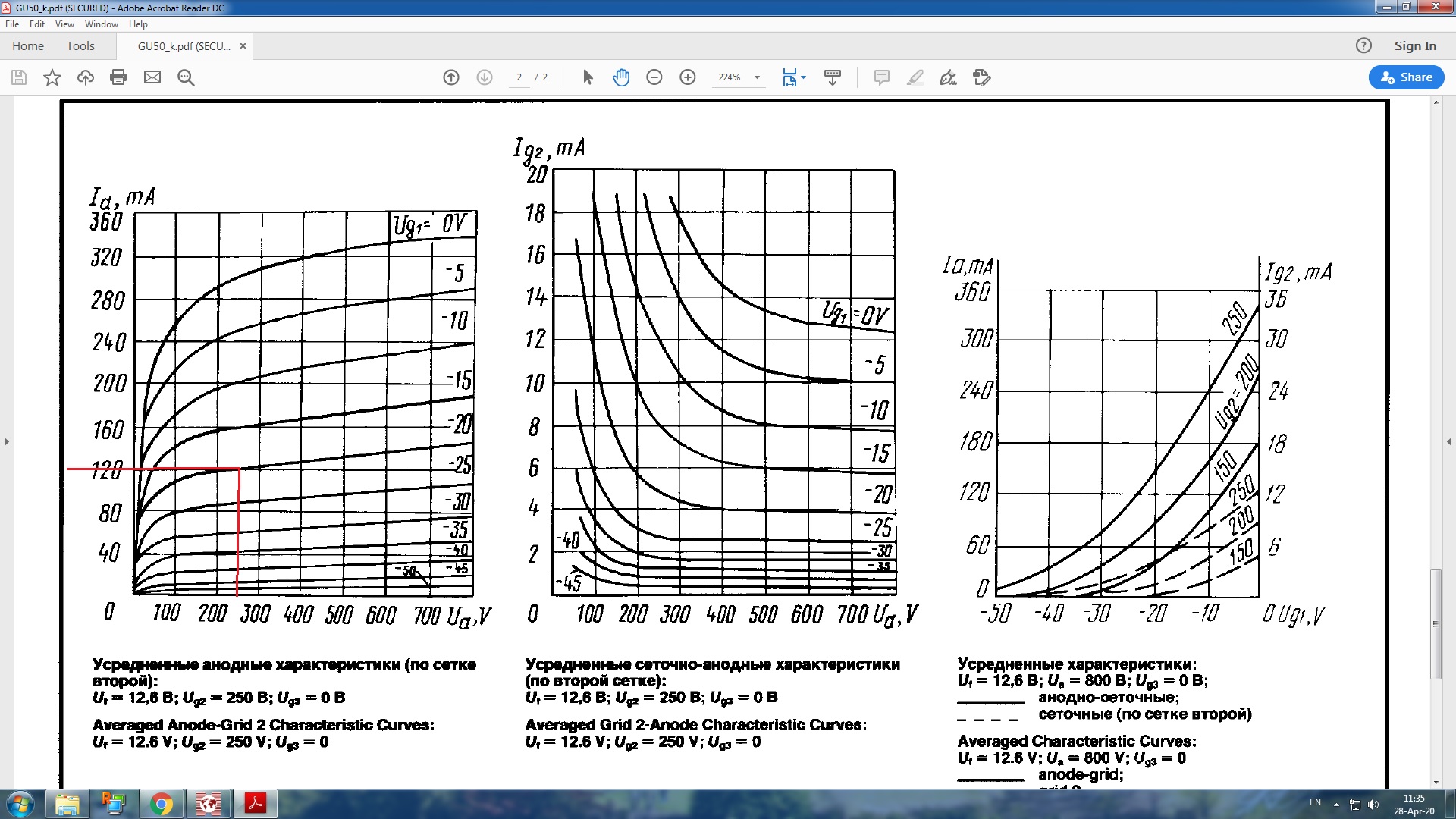The height and width of the screenshot is (819, 1456).
Task: Zoom out with the minus icon
Action: click(654, 77)
